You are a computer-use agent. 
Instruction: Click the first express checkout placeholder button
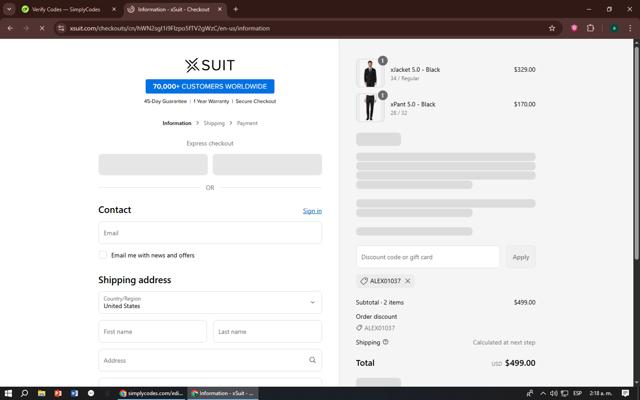pyautogui.click(x=153, y=164)
